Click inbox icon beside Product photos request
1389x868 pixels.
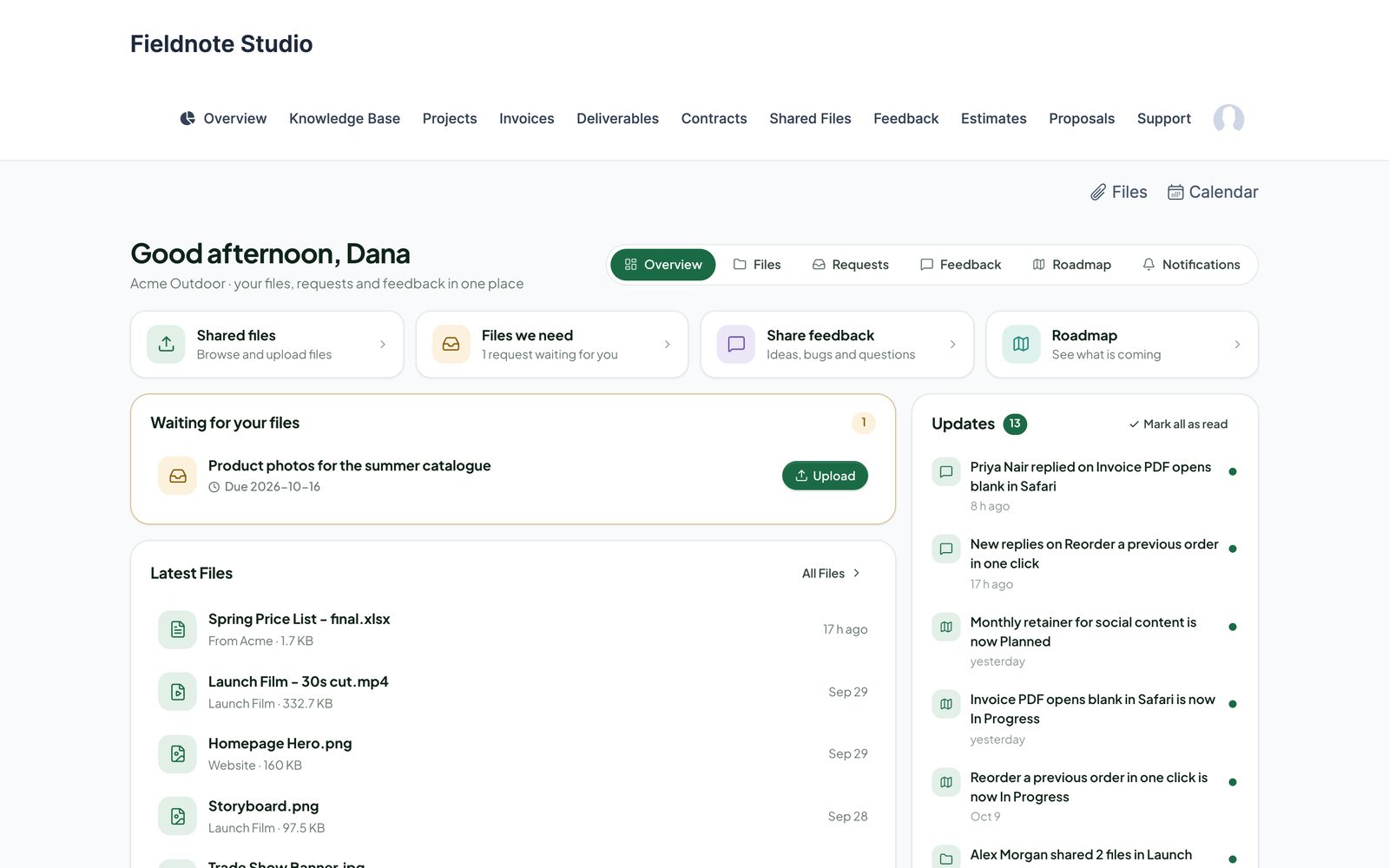pyautogui.click(x=178, y=476)
